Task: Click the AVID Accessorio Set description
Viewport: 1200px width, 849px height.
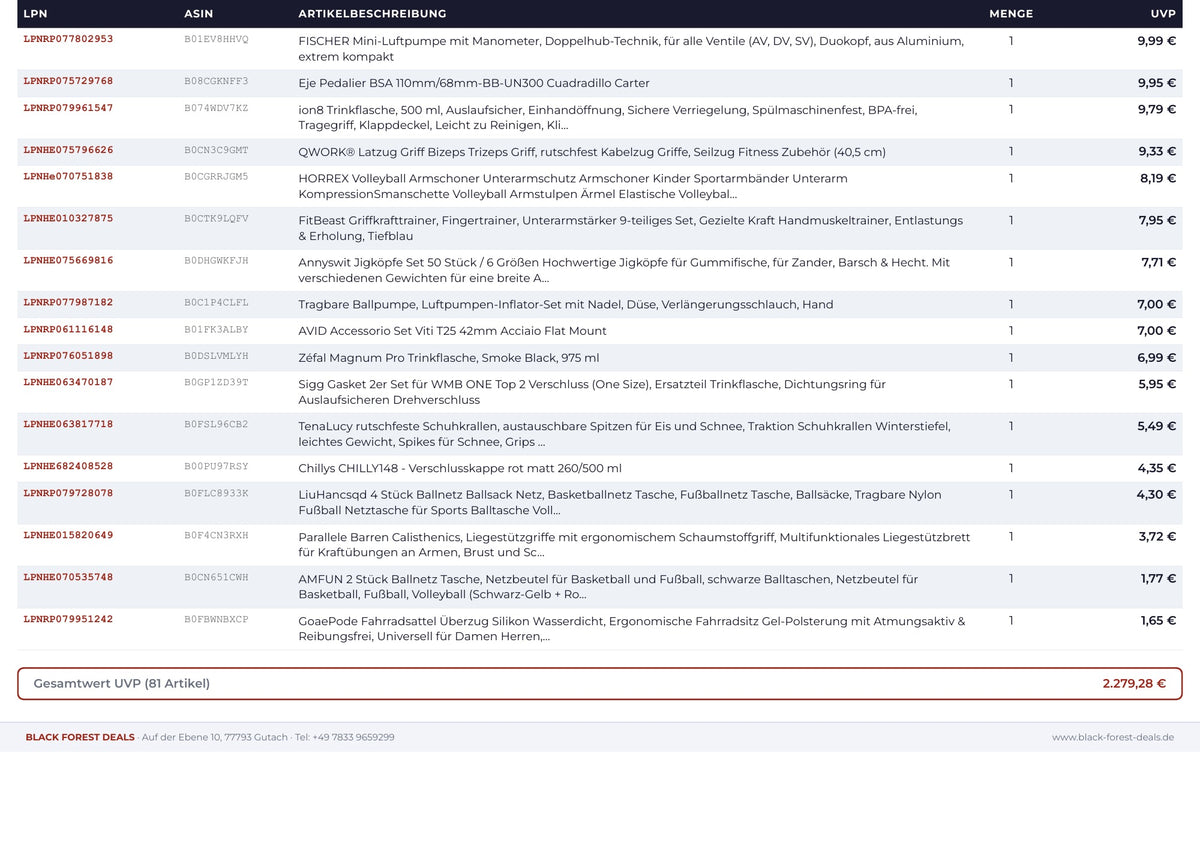Action: 452,331
